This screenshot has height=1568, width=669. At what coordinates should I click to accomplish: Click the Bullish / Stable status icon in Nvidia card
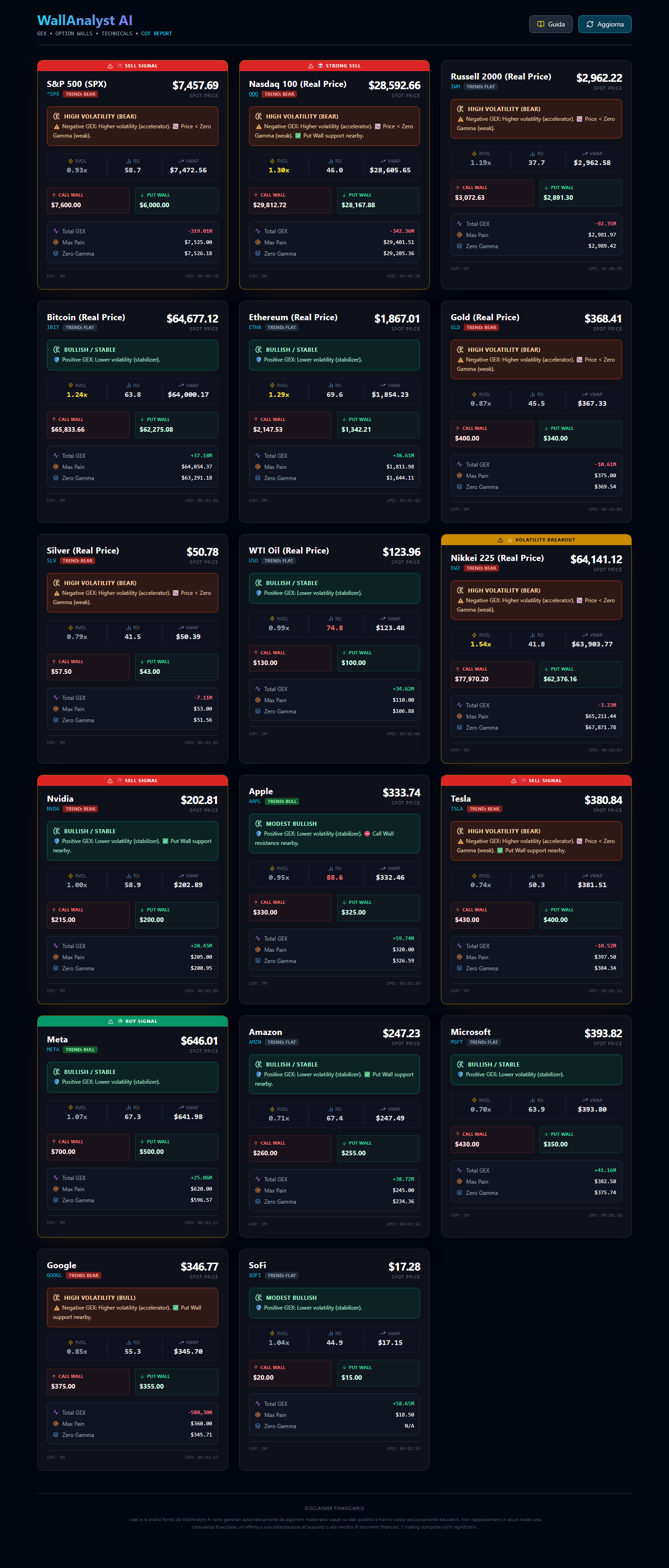click(57, 831)
